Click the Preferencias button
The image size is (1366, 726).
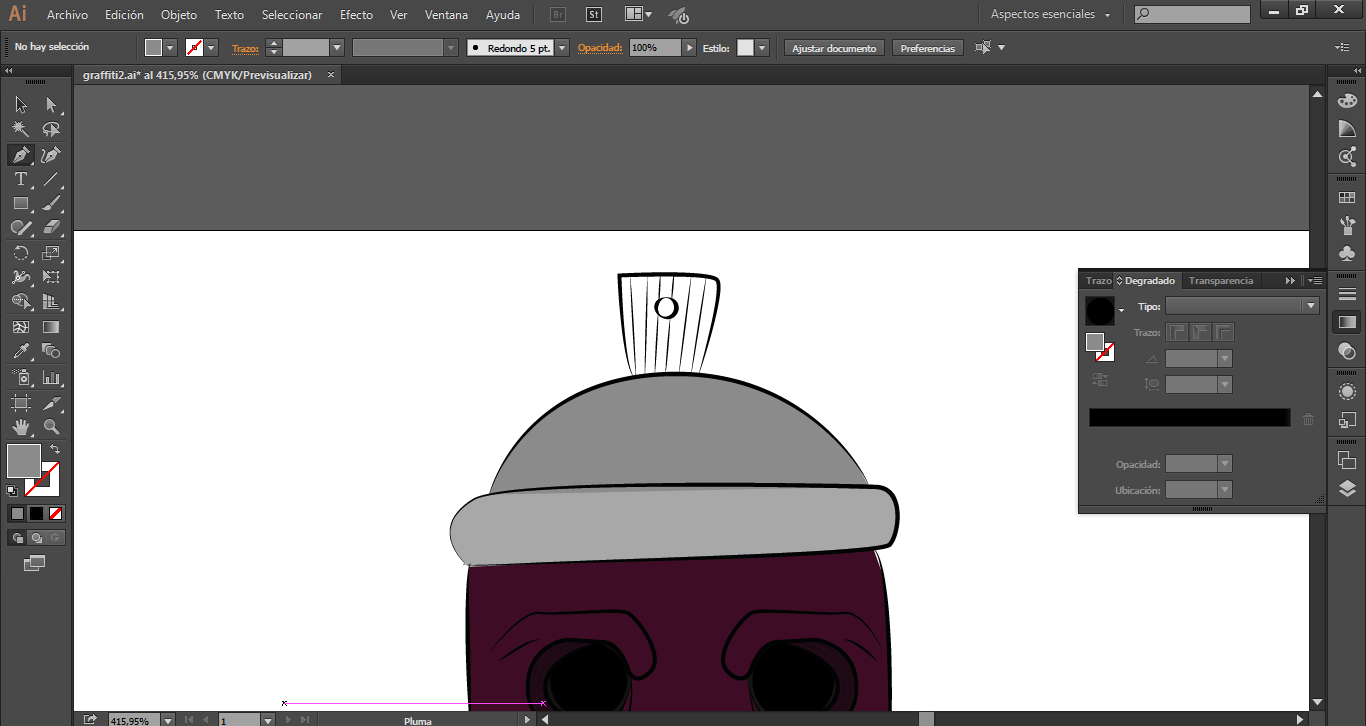click(x=927, y=48)
